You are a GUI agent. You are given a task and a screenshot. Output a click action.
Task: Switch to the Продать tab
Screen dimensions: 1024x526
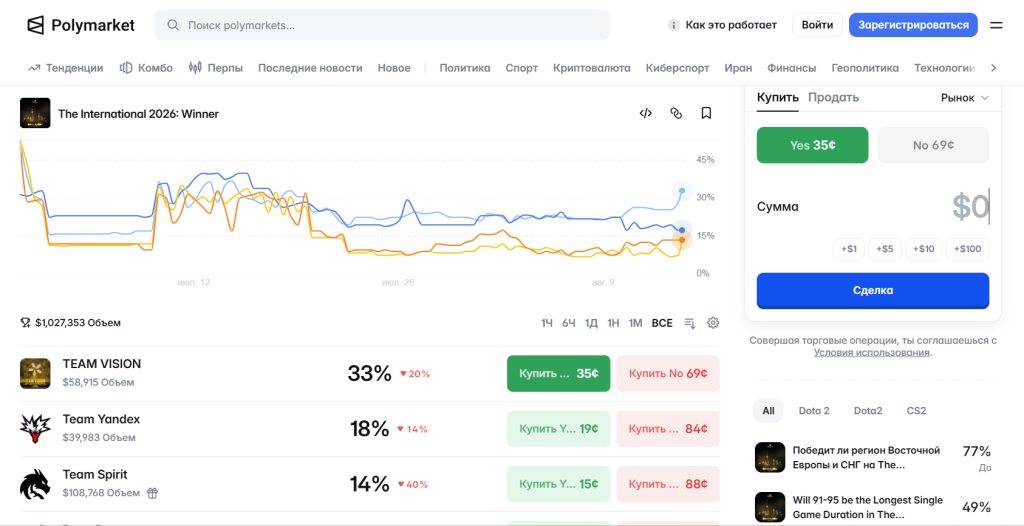(x=833, y=98)
